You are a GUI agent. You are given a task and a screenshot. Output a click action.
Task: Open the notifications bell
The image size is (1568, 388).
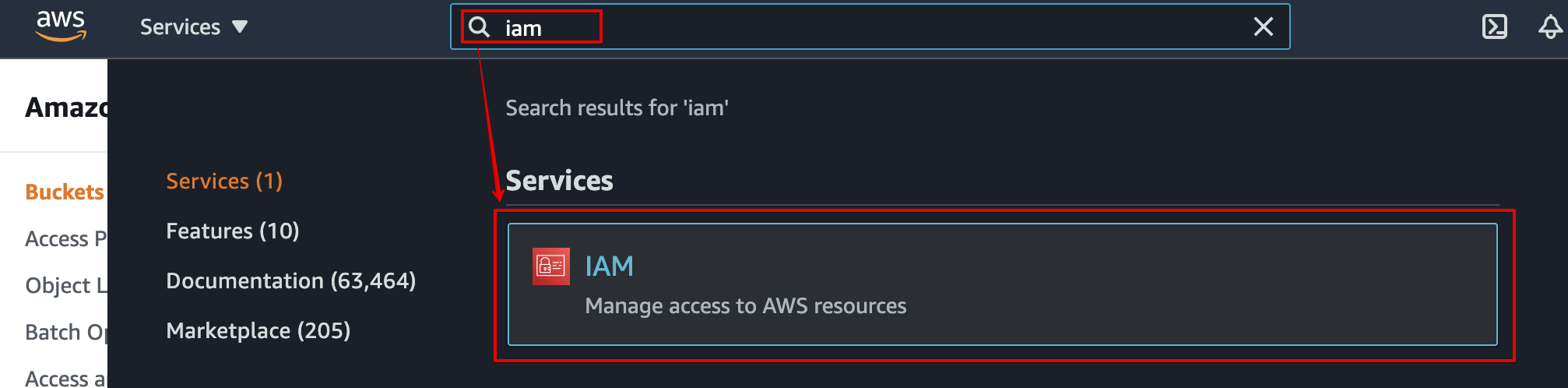click(1550, 26)
